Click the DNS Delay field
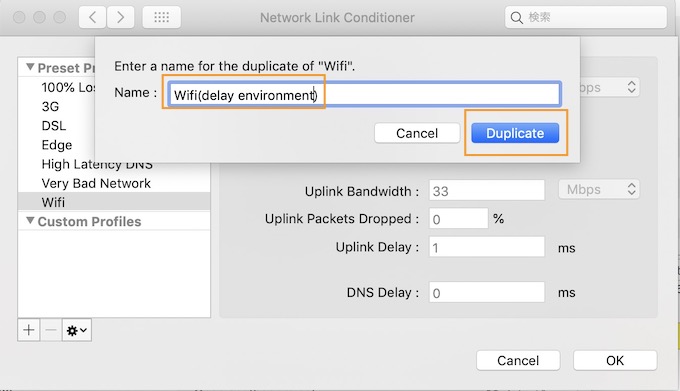This screenshot has height=391, width=680. (487, 292)
